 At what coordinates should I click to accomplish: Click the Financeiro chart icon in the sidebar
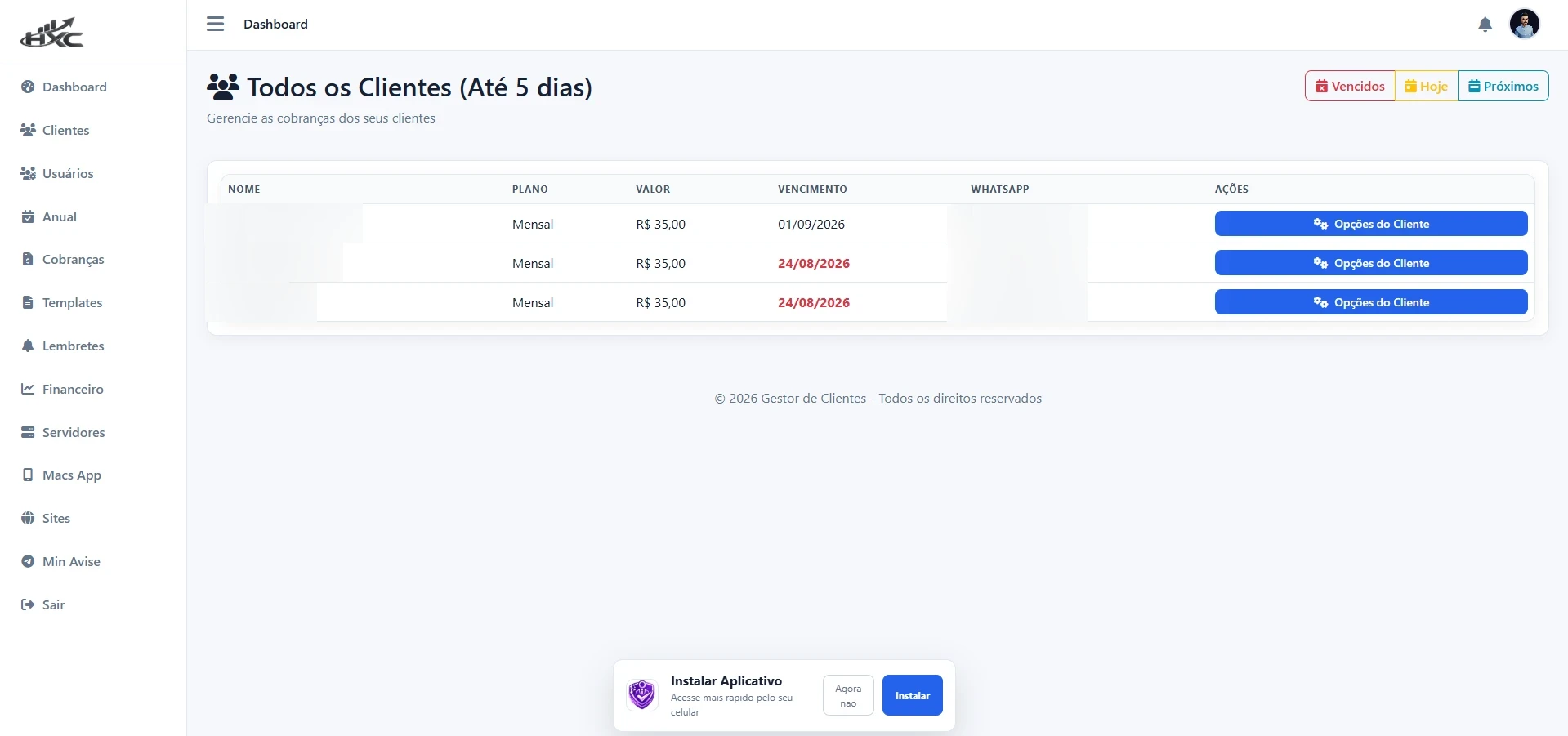pos(28,389)
